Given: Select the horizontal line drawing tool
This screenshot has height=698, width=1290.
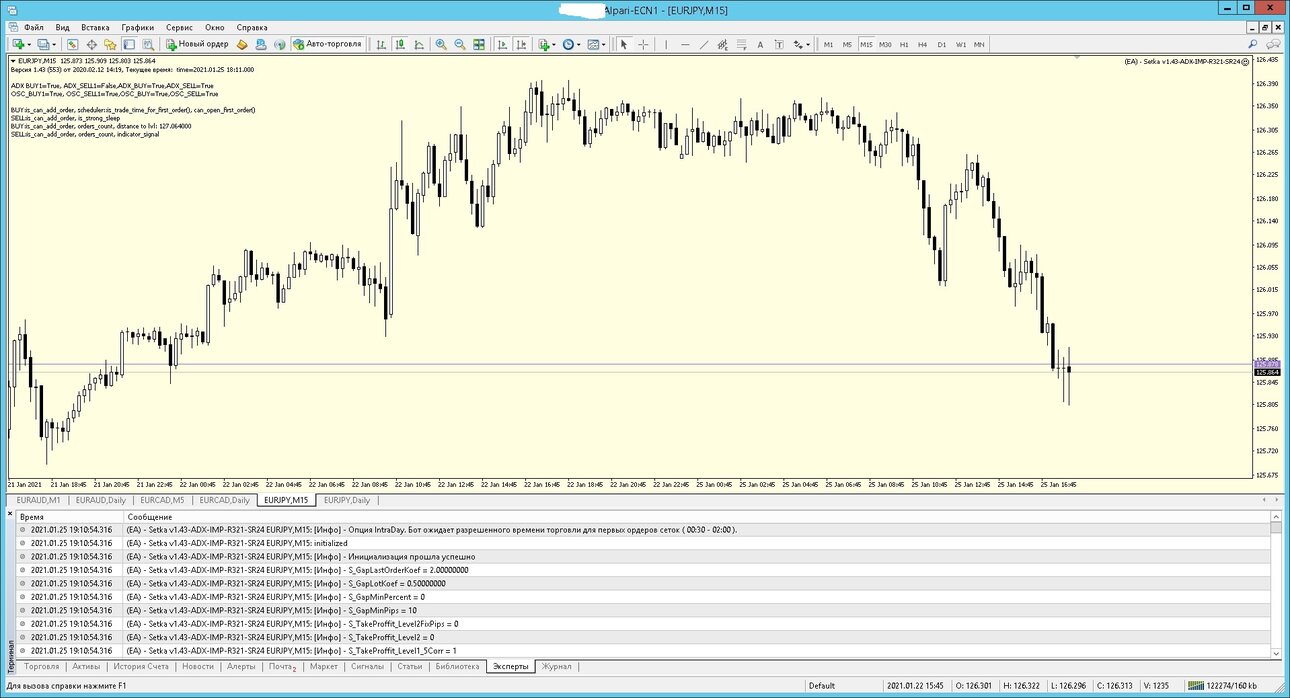Looking at the screenshot, I should (x=685, y=44).
